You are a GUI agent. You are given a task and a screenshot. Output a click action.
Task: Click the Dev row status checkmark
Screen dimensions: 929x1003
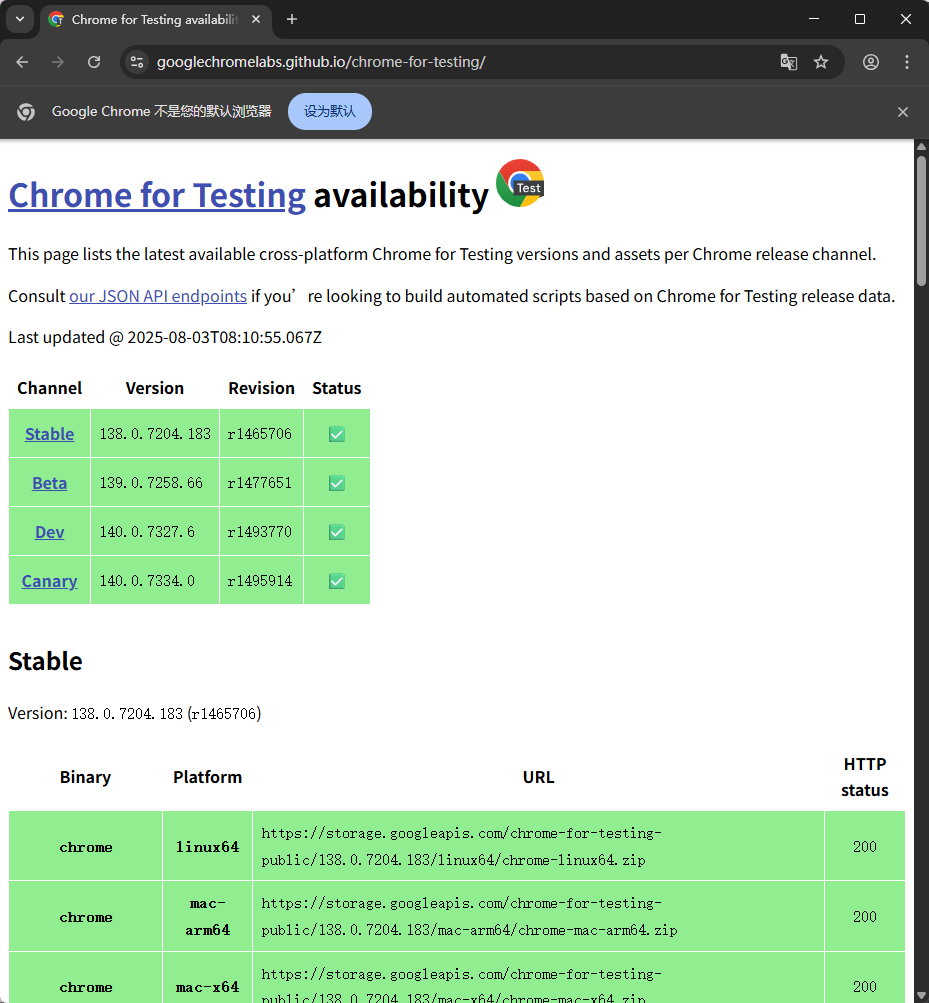tap(337, 532)
